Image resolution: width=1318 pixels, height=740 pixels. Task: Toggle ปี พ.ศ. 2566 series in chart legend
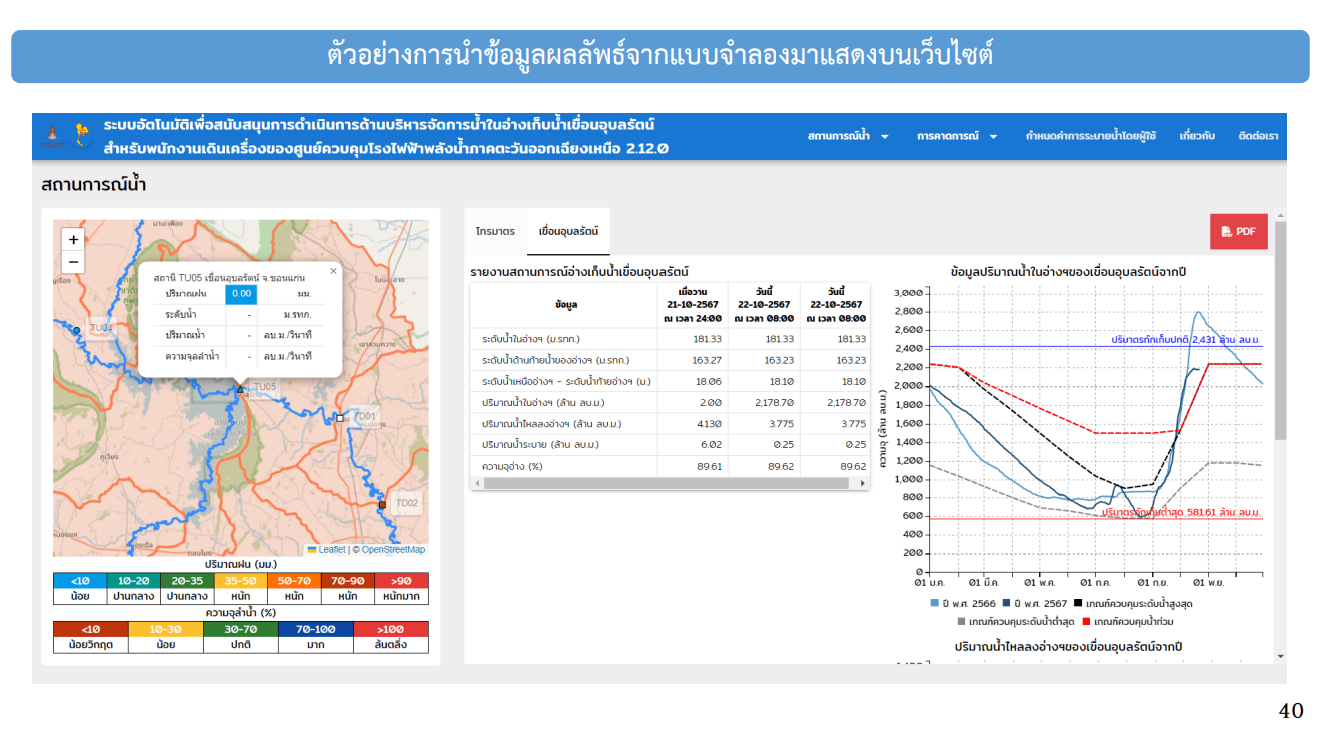965,603
